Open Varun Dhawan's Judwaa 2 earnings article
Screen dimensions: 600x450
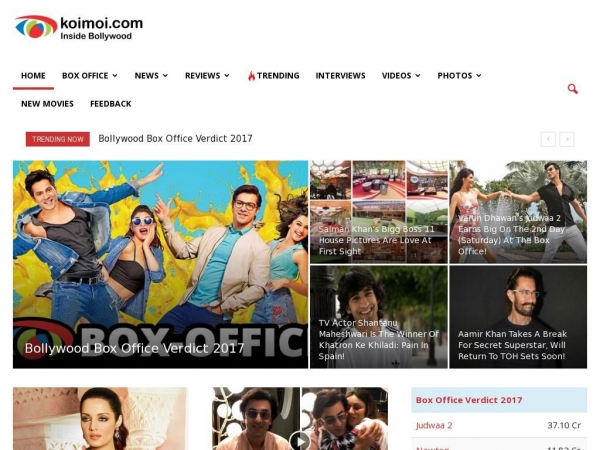coord(518,212)
